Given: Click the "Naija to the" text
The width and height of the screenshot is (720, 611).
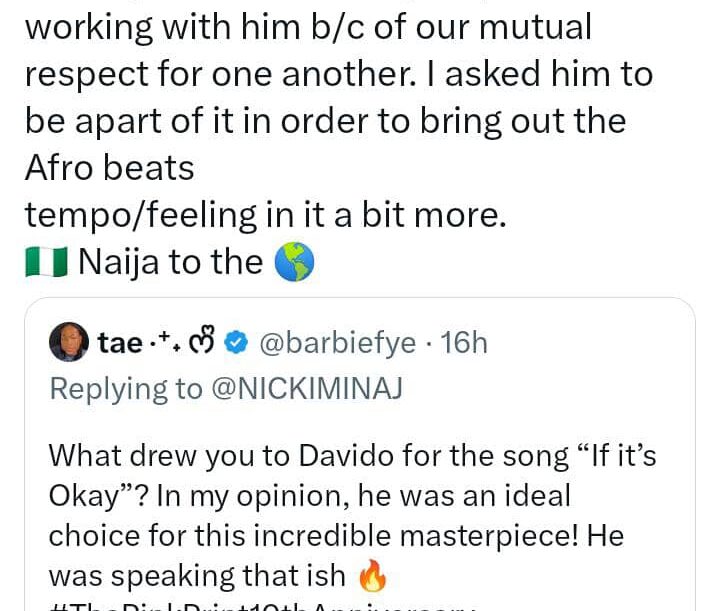Looking at the screenshot, I should (170, 262).
